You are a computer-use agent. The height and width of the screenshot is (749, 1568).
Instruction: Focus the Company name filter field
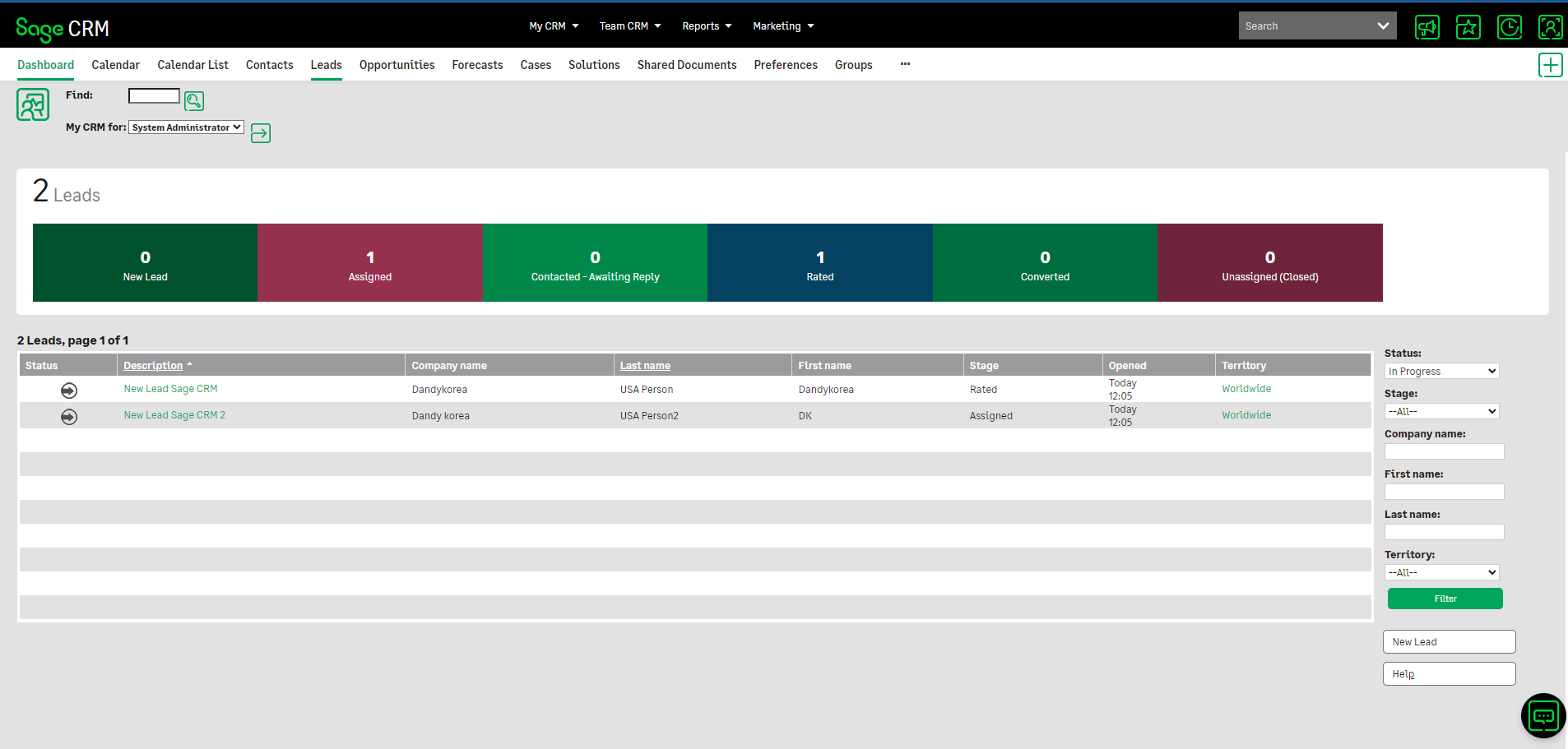pyautogui.click(x=1444, y=451)
